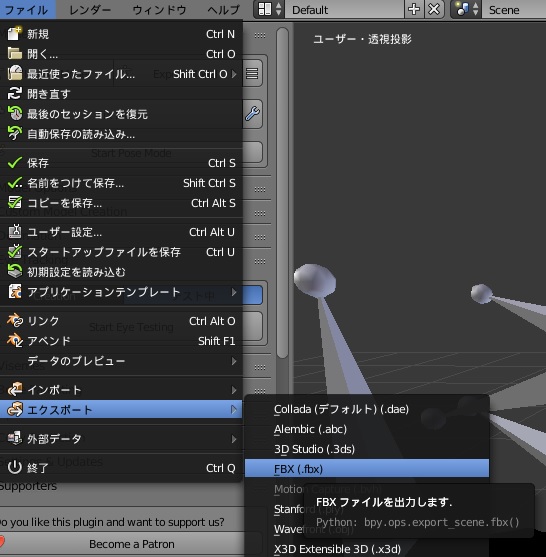The height and width of the screenshot is (557, 546).
Task: Export as FBX (.fbx)
Action: tap(367, 469)
